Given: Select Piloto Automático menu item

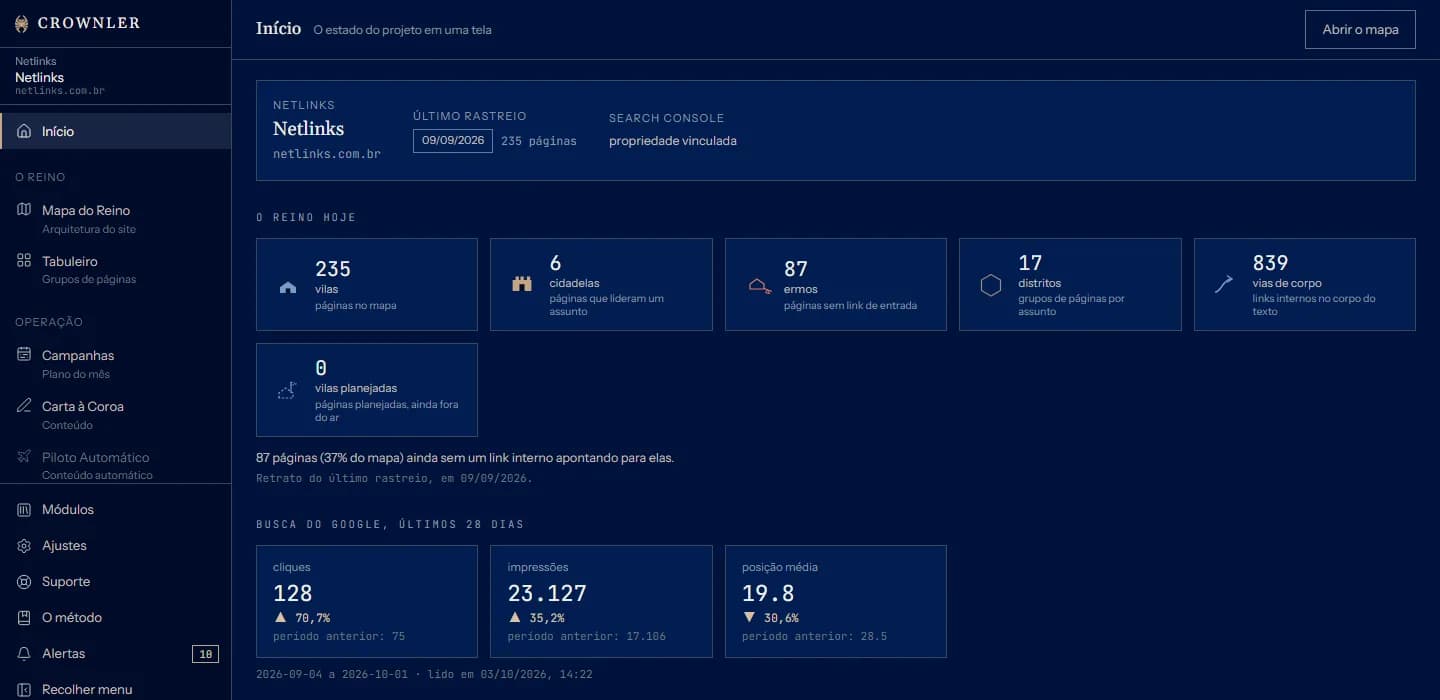Looking at the screenshot, I should [x=115, y=465].
